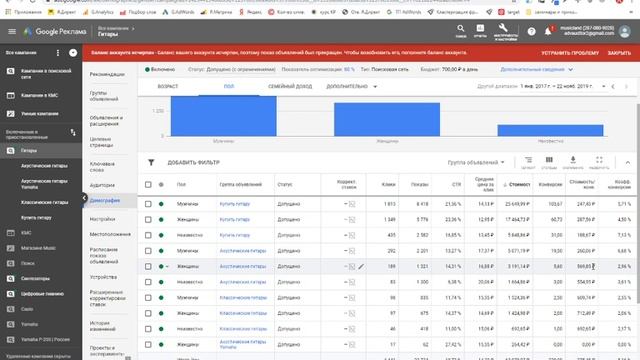Open the Группа объявлений view dropdown
The height and width of the screenshot is (360, 640).
476,162
